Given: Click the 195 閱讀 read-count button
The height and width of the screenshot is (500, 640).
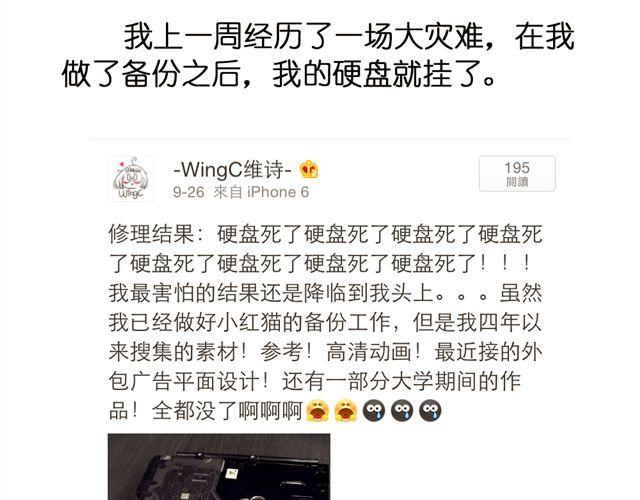Looking at the screenshot, I should tap(517, 173).
